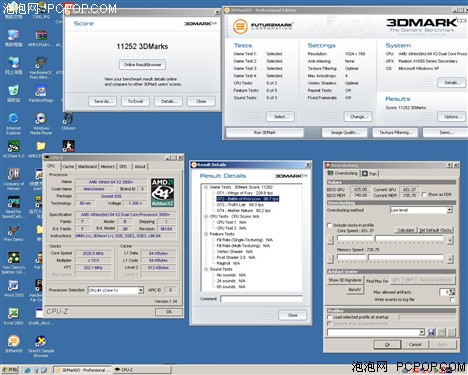The height and width of the screenshot is (375, 468).
Task: Switch to 3DMark03 Professional taskbar button
Action: pyautogui.click(x=82, y=370)
